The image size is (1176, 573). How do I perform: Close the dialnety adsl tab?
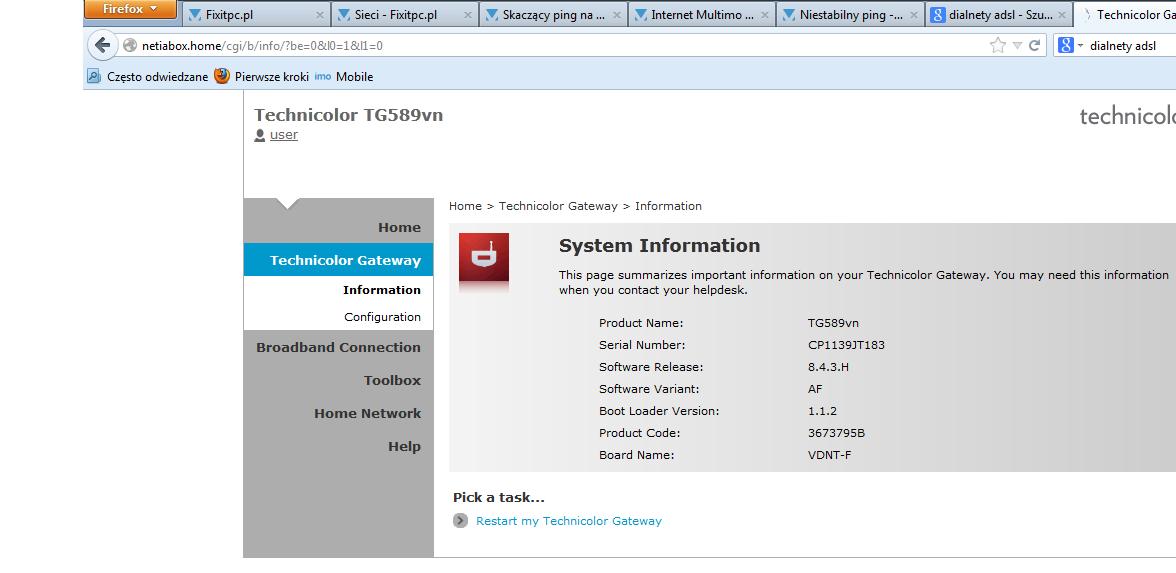1062,15
